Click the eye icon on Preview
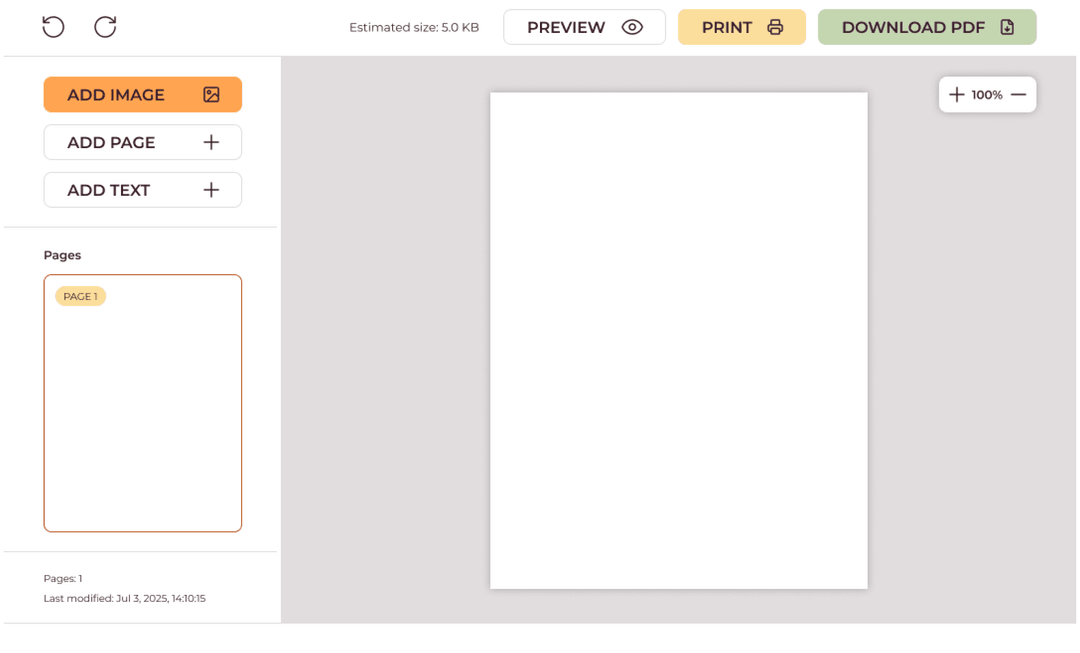The image size is (1080, 653). click(x=632, y=27)
